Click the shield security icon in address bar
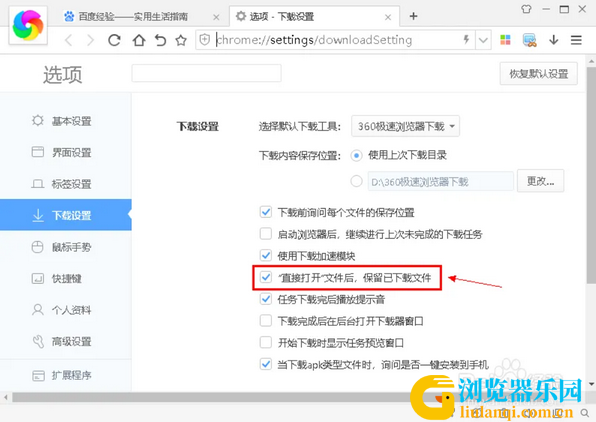The height and width of the screenshot is (422, 596). point(205,40)
